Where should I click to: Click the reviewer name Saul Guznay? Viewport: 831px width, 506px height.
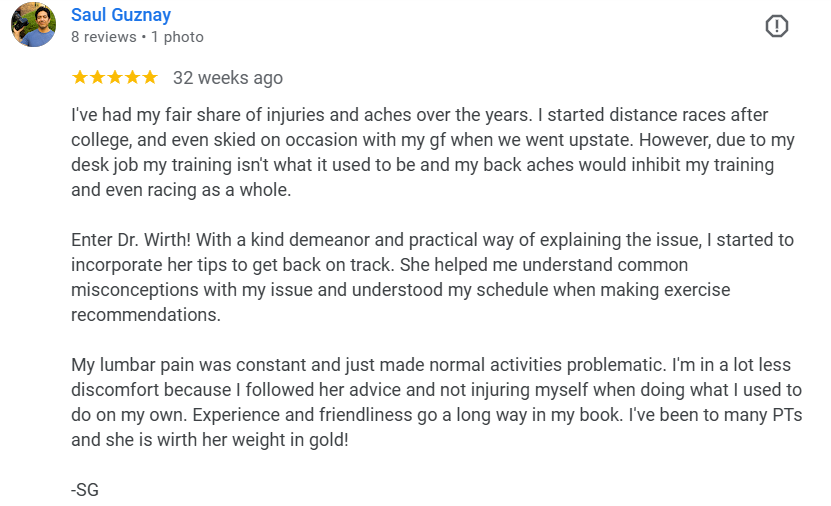point(121,15)
